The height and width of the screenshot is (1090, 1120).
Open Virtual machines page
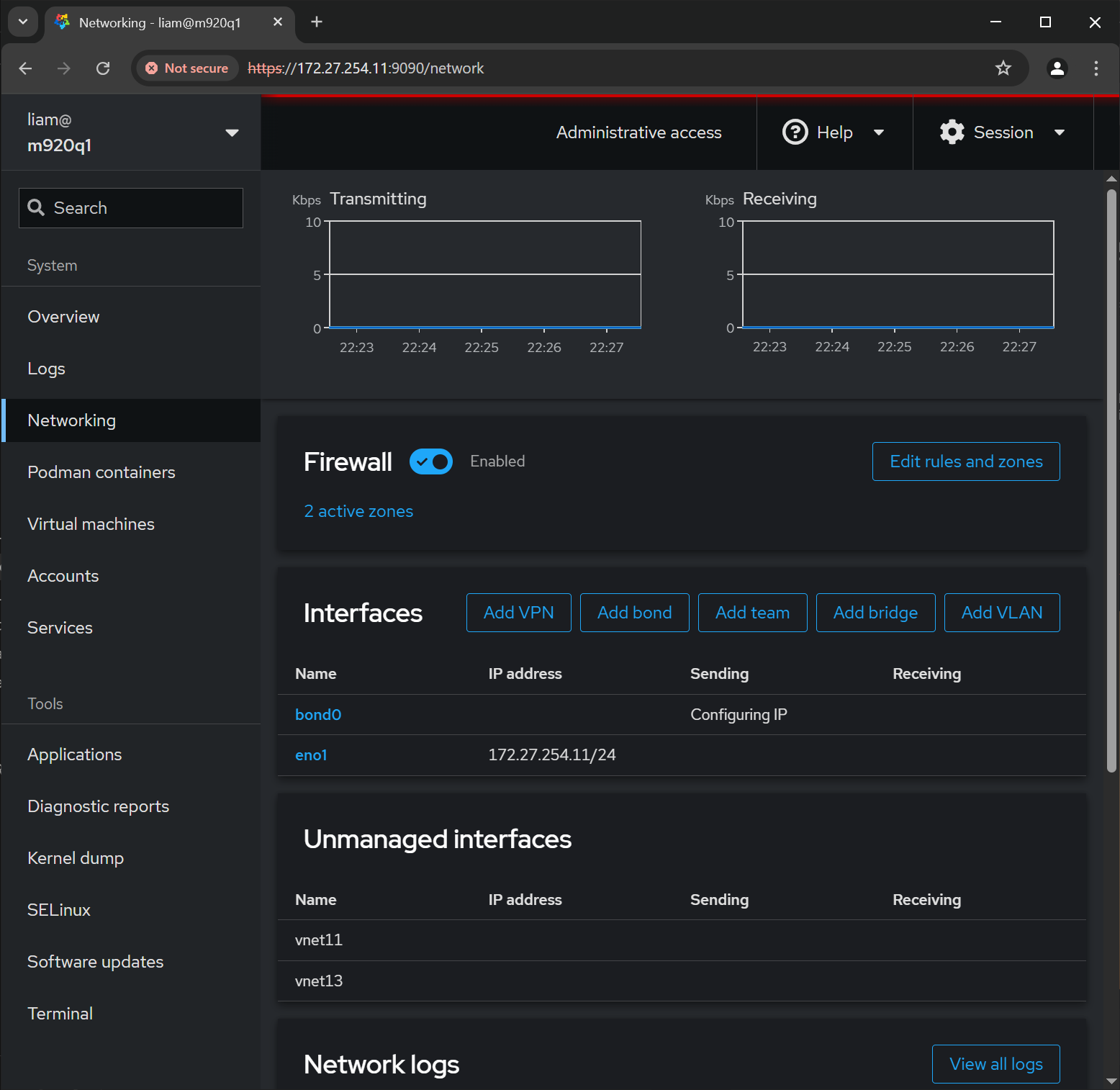point(131,524)
